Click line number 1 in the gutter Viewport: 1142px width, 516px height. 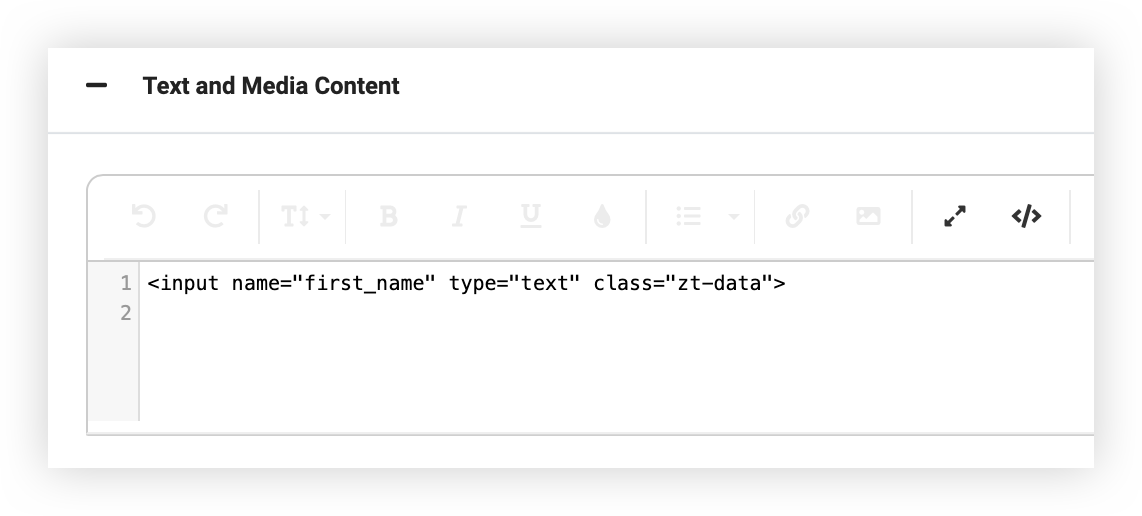(125, 284)
